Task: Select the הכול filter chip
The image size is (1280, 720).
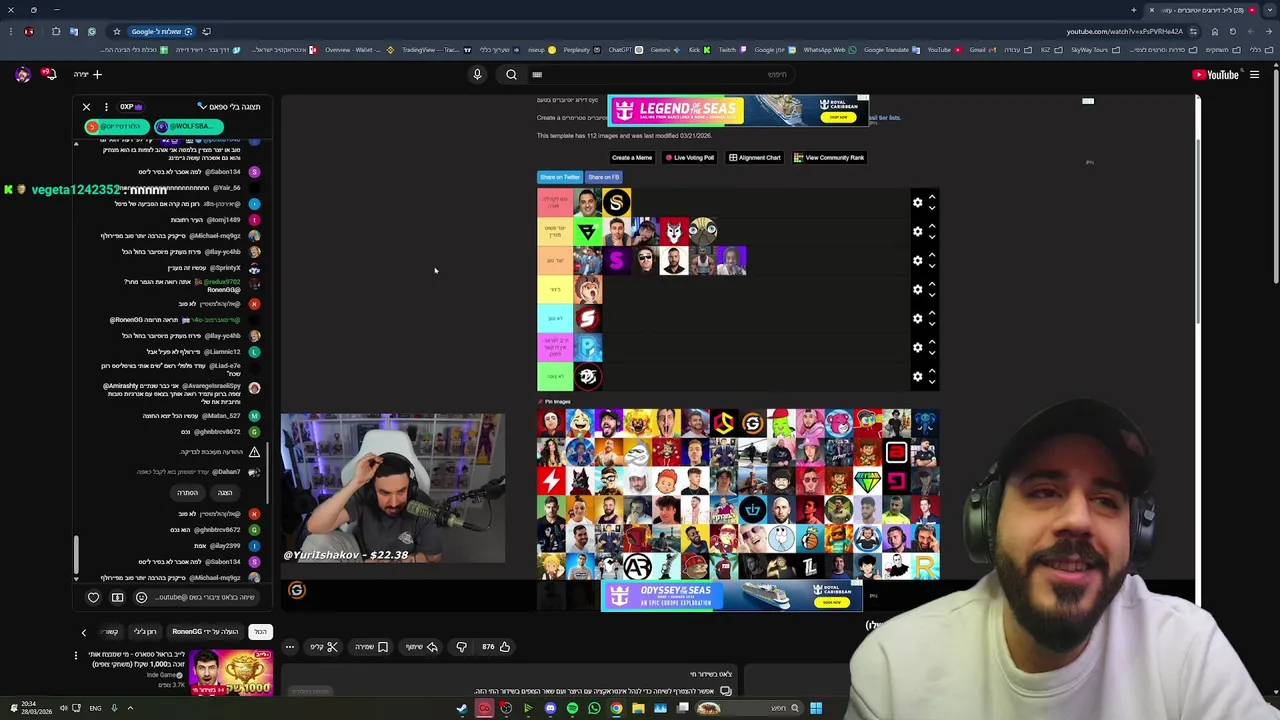Action: click(x=260, y=632)
